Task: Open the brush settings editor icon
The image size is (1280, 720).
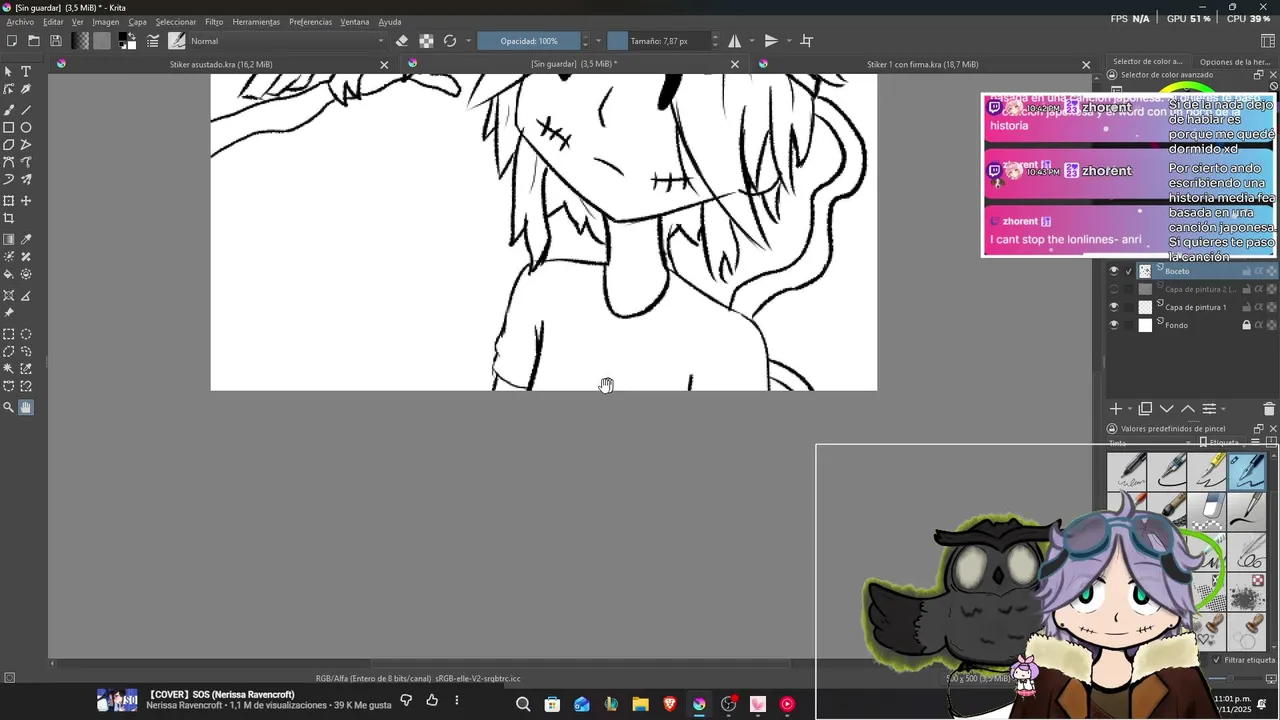Action: coord(153,41)
